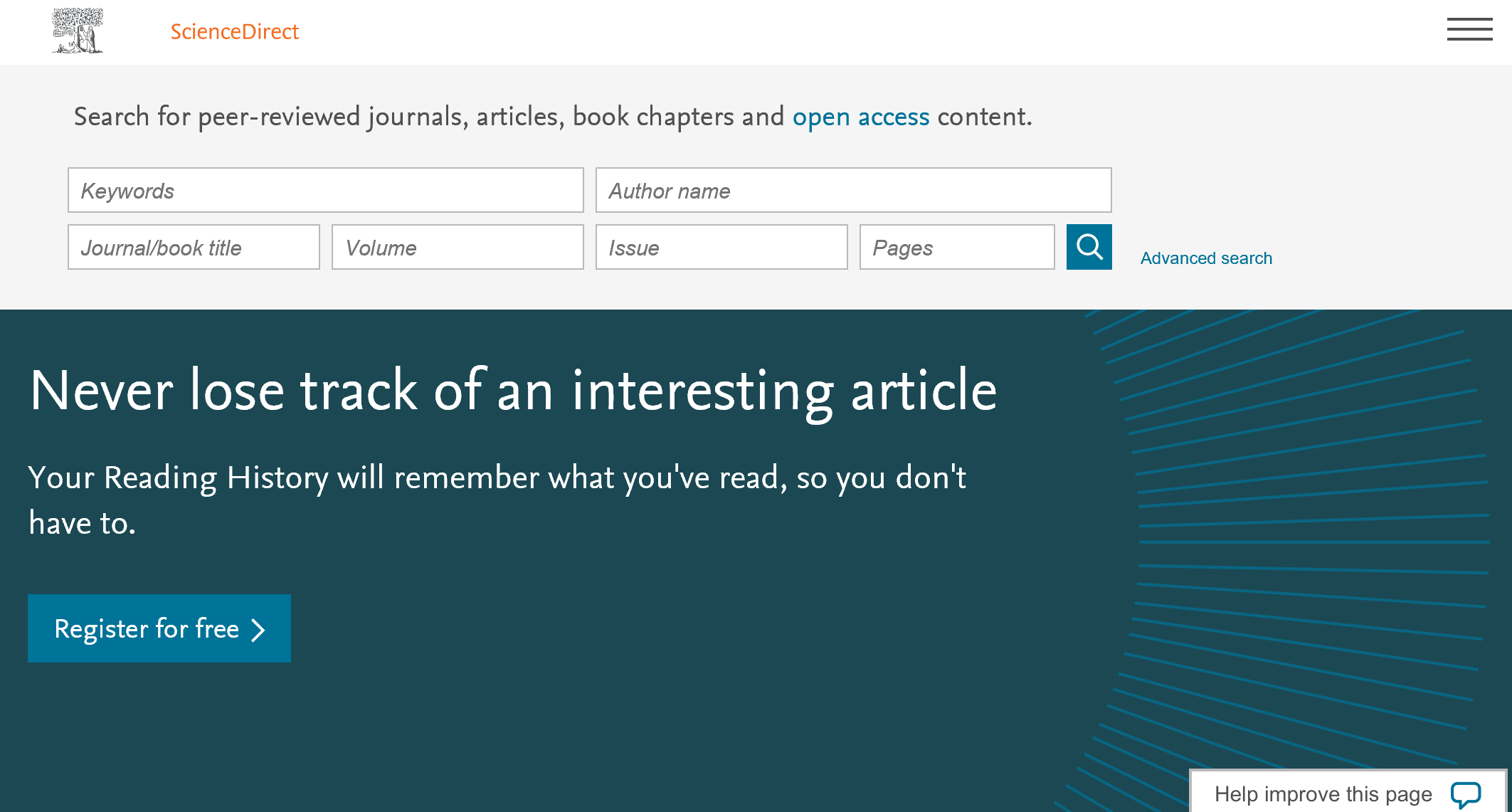Screen dimensions: 1512x812
Task: Click into the Journal/book title field
Action: coord(194,247)
